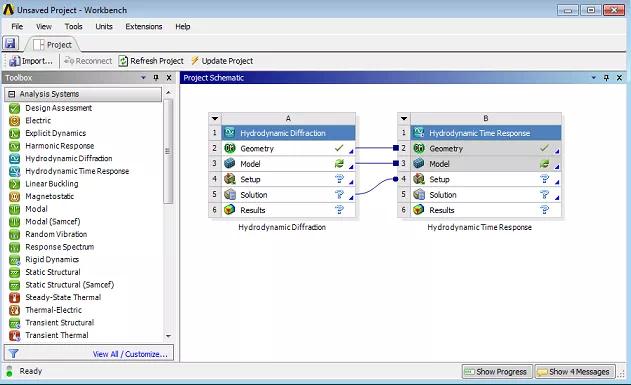Select Linear Buckling in the Toolbox
Screen dimensions: 631x385
click(x=43, y=183)
